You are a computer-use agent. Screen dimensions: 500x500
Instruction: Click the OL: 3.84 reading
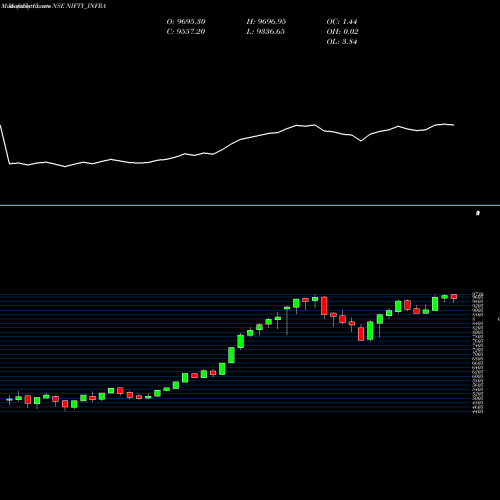click(342, 42)
